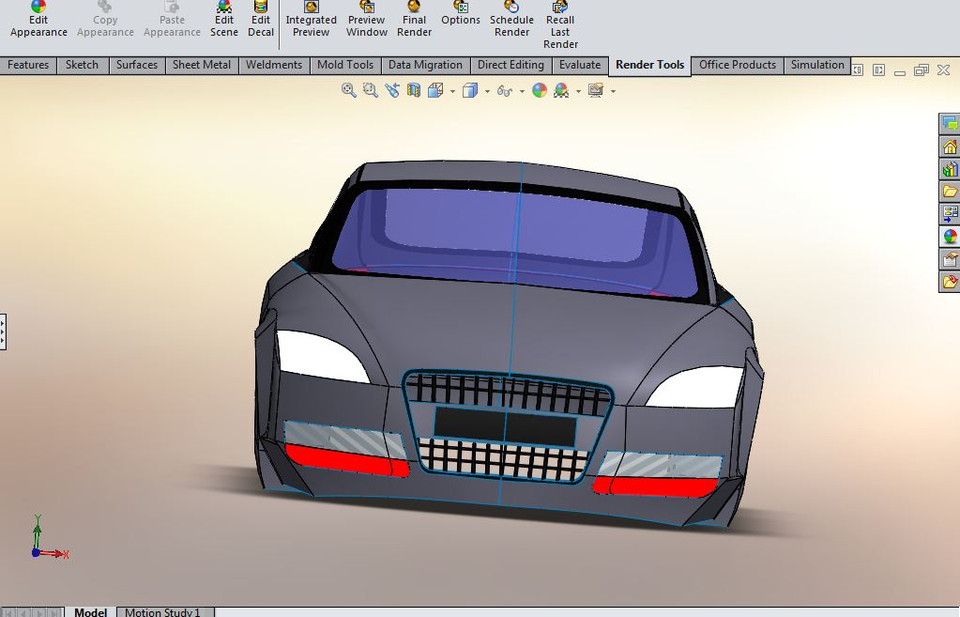Return to the Previous View
This screenshot has height=617, width=960.
392,91
